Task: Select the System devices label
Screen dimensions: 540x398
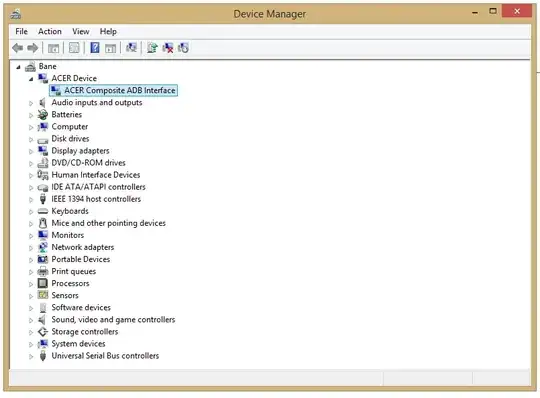Action: point(78,344)
